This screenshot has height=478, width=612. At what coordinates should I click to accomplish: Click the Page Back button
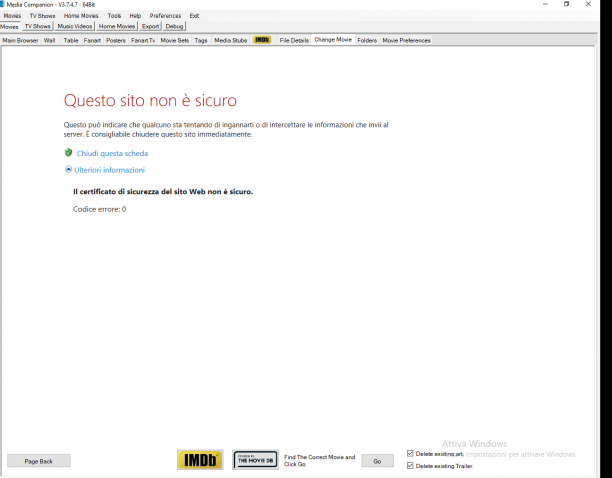point(39,461)
